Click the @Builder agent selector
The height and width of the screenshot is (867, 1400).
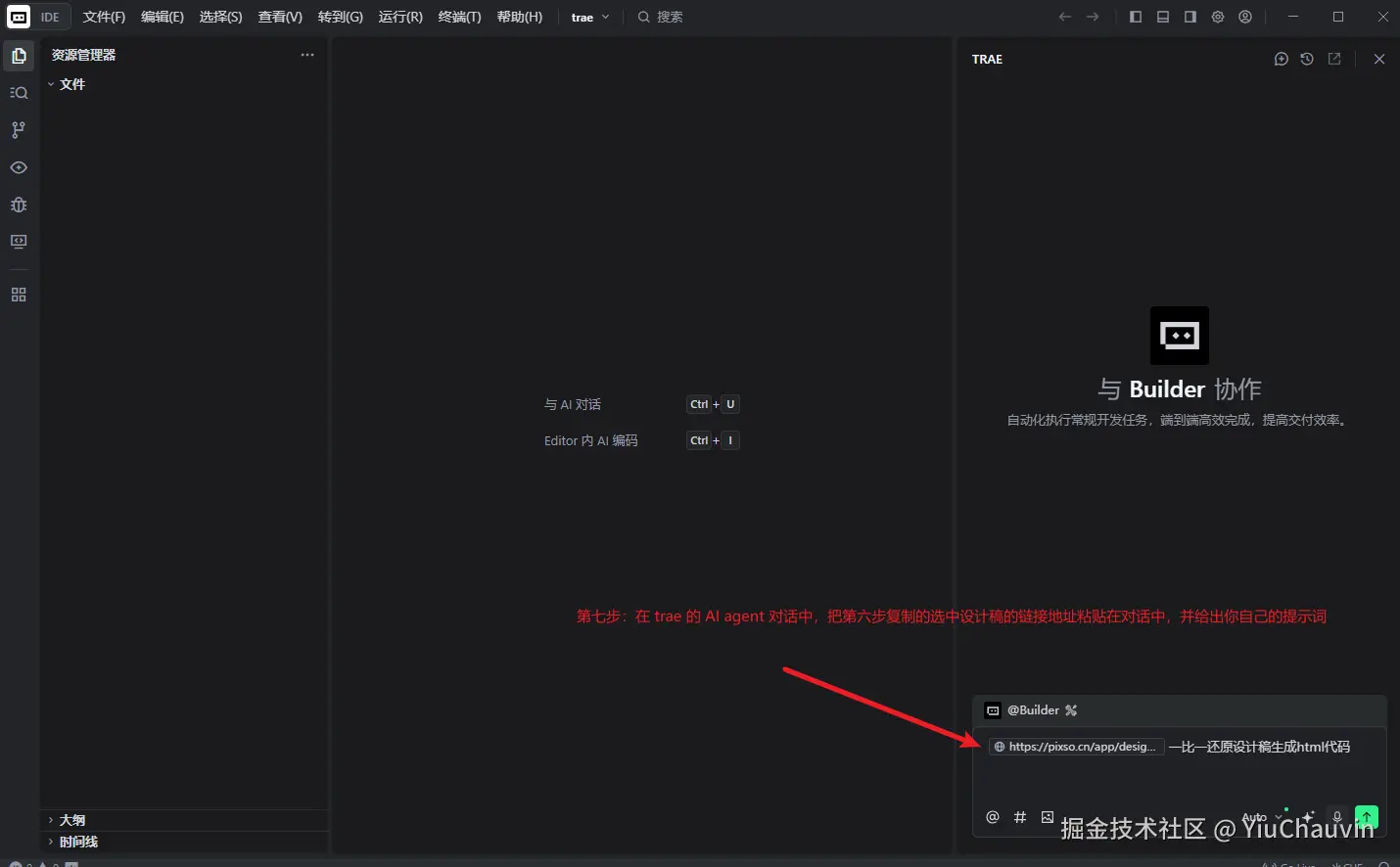point(1032,710)
